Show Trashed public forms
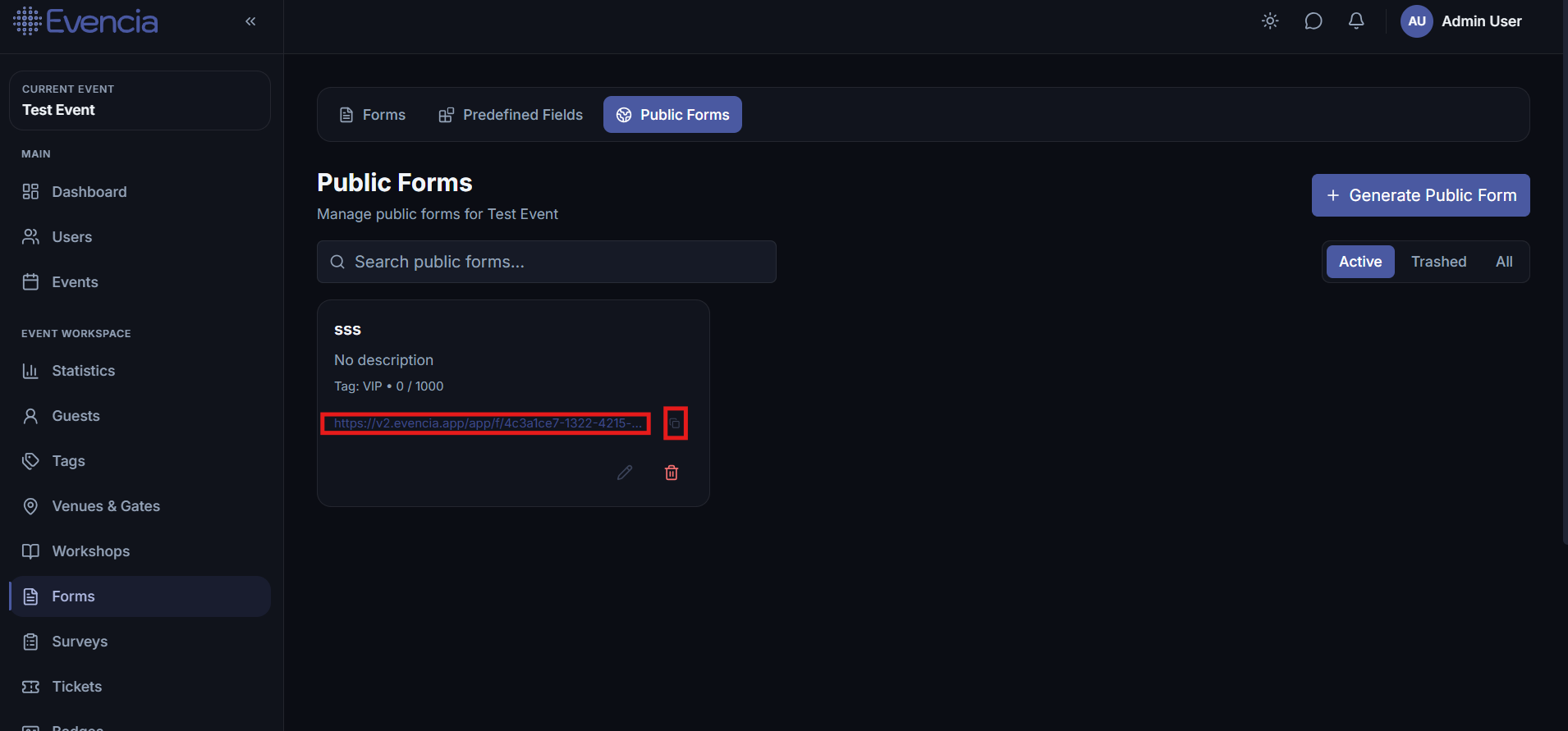1568x731 pixels. click(x=1438, y=262)
